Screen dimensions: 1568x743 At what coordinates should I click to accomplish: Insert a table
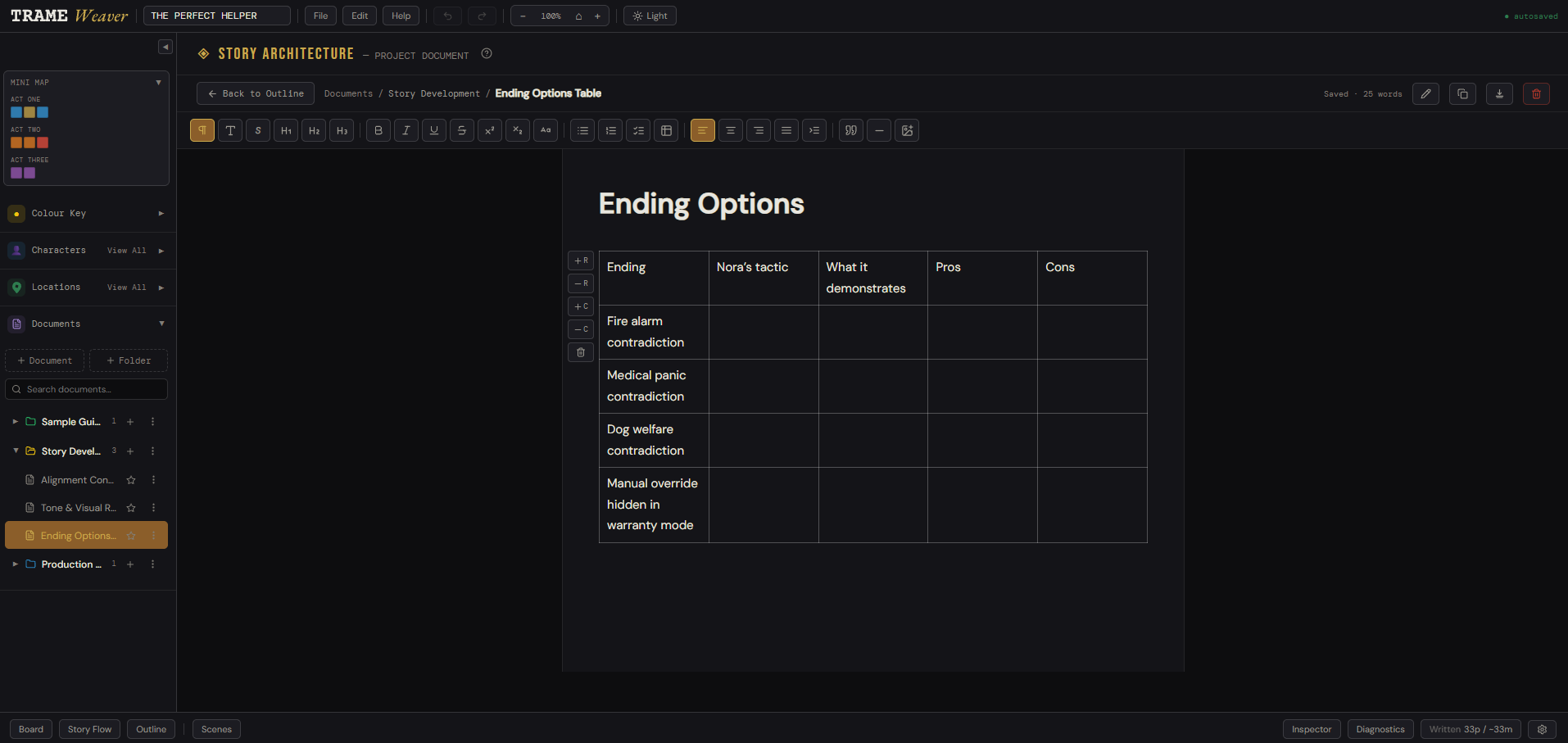coord(666,130)
